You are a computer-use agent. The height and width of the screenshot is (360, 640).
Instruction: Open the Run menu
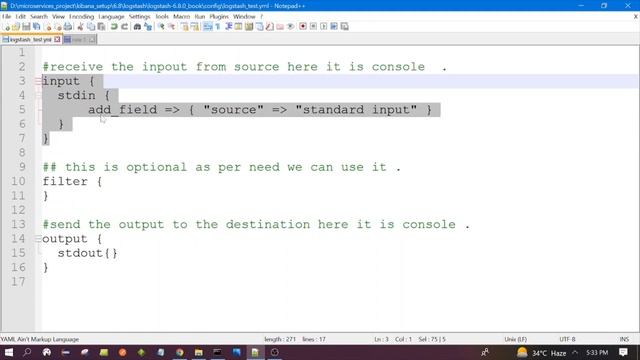(x=200, y=17)
